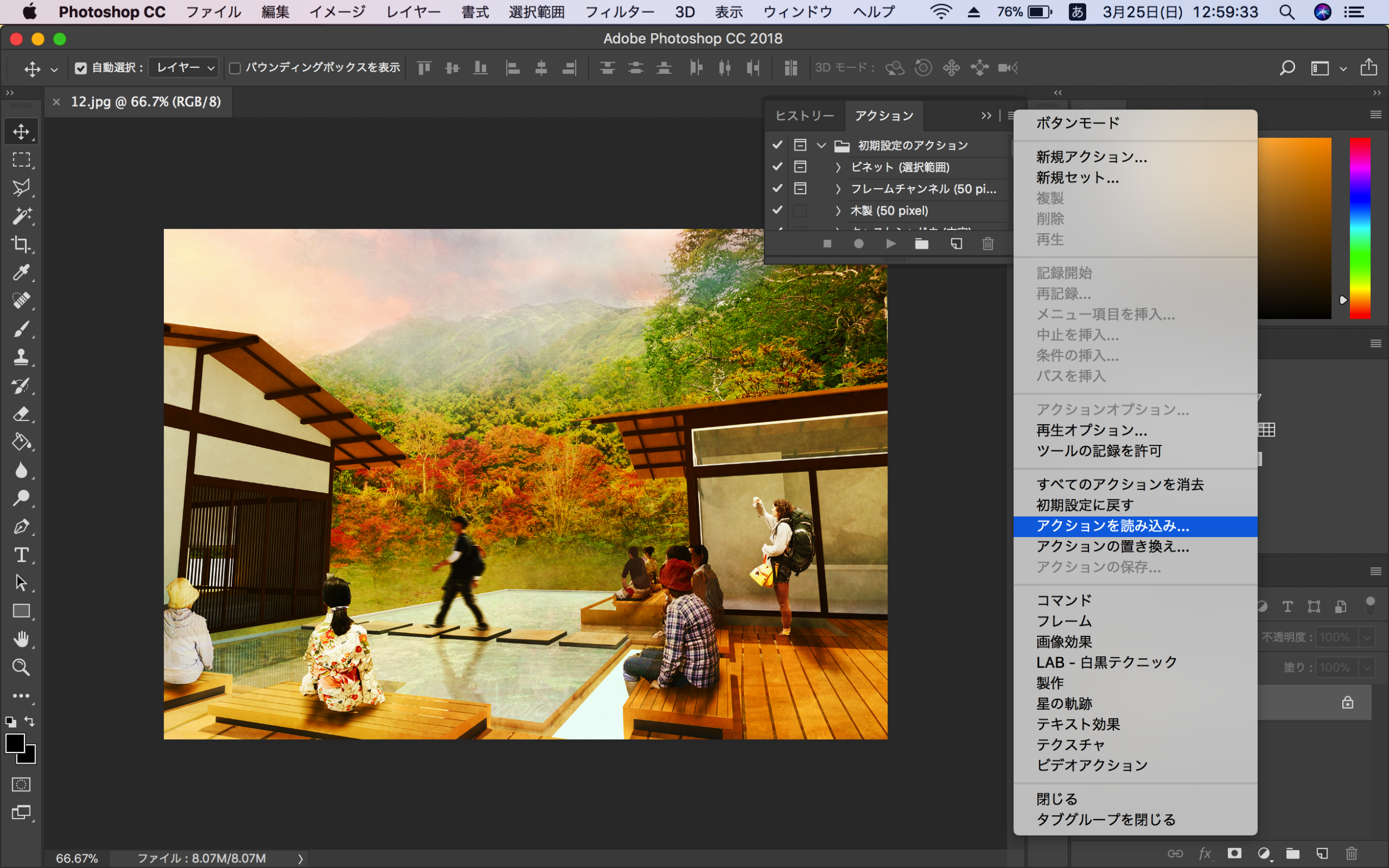Open the レイヤー auto-select dropdown
This screenshot has width=1389, height=868.
(184, 68)
